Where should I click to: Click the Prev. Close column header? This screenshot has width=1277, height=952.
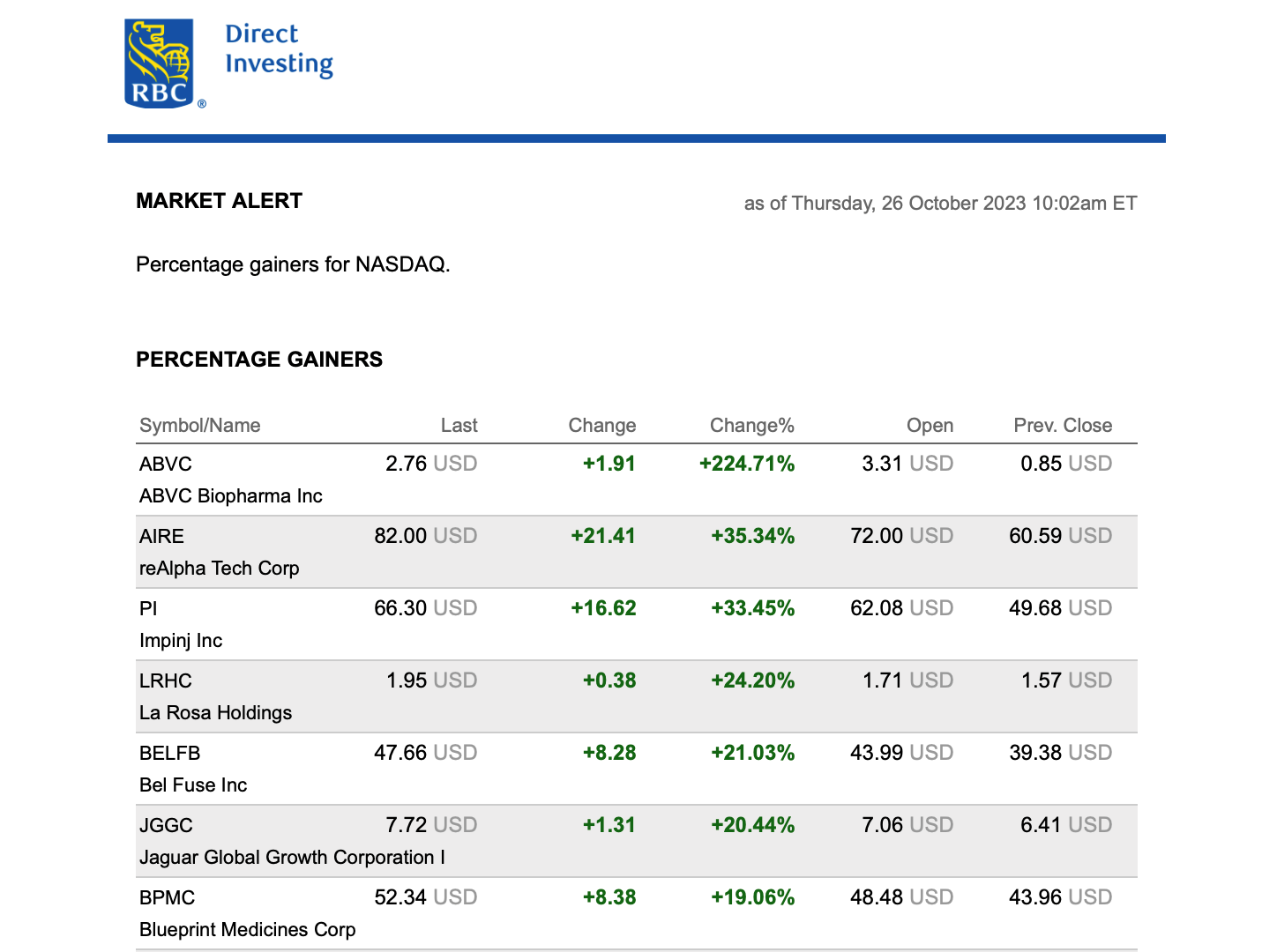click(1063, 426)
